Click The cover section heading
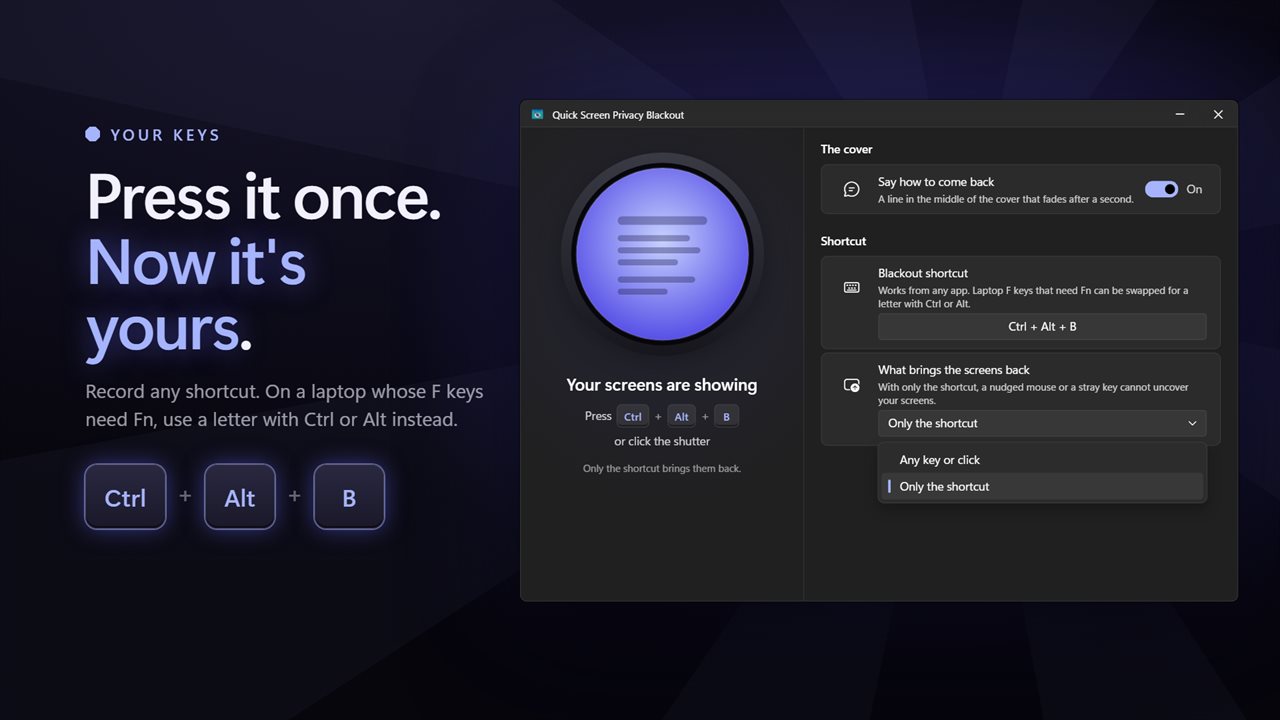Viewport: 1280px width, 720px height. click(x=847, y=149)
